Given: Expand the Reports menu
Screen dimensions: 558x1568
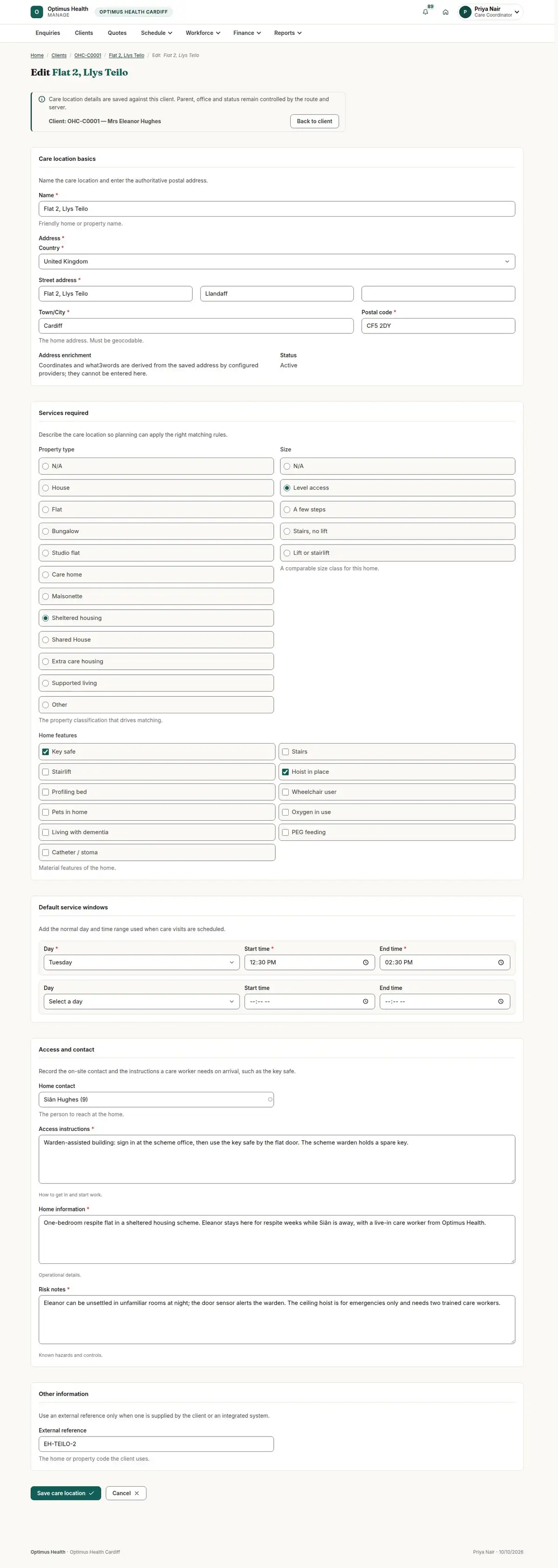Looking at the screenshot, I should 288,33.
